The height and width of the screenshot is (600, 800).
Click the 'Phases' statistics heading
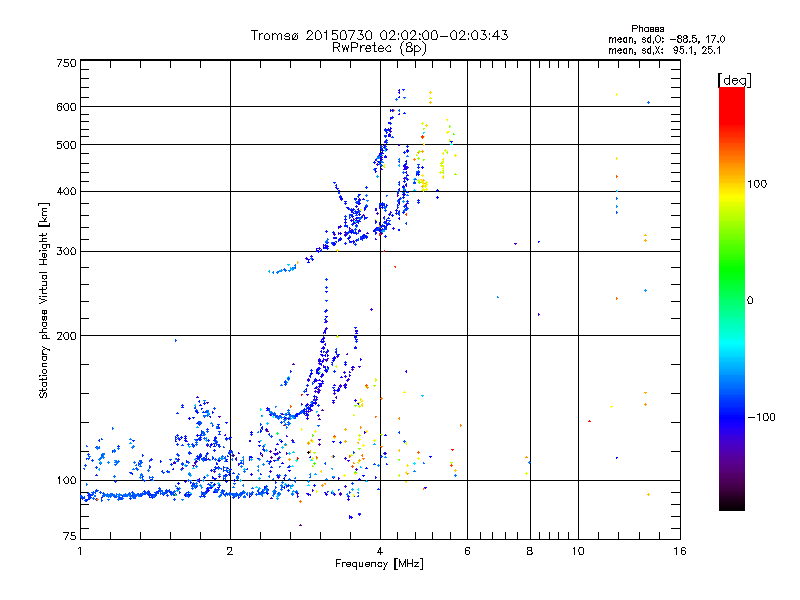tap(647, 29)
